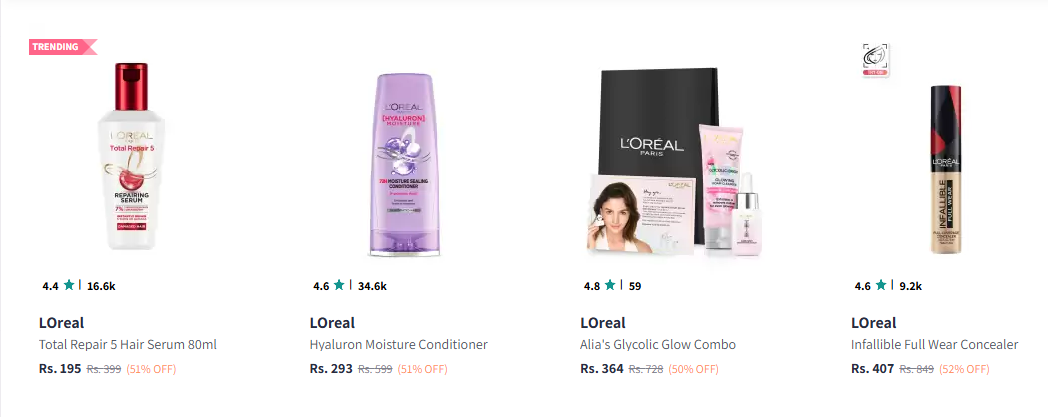This screenshot has height=417, width=1048.
Task: Click the Rs. 195 price
Action: (60, 368)
